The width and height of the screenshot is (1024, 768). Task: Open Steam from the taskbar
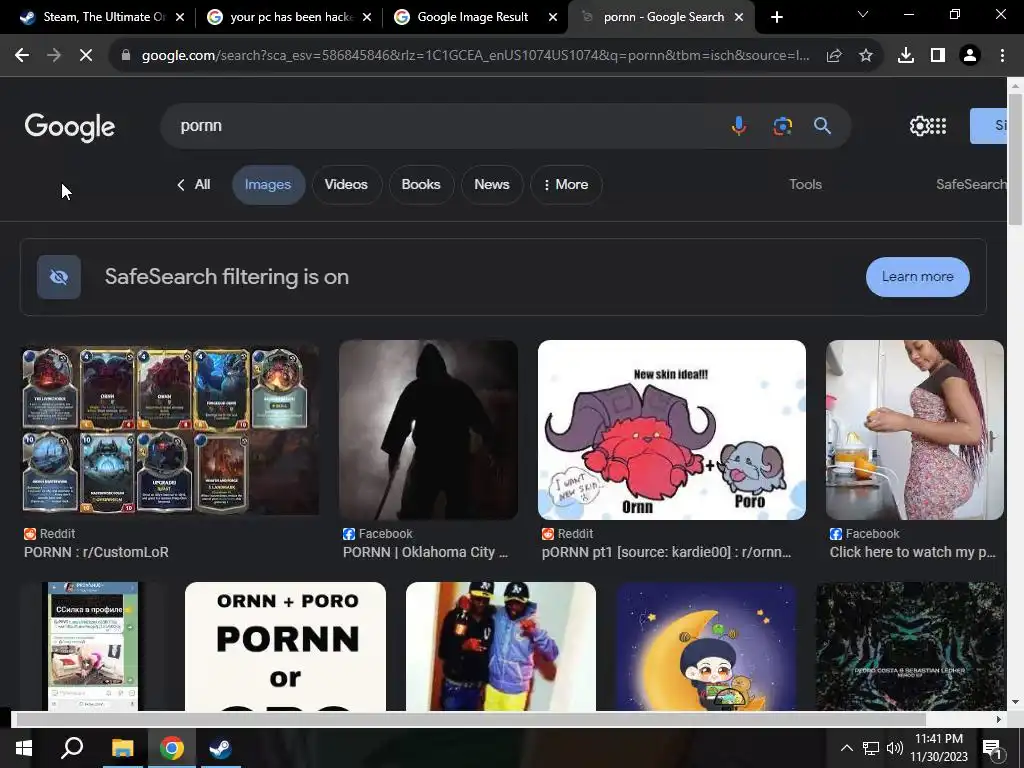tap(220, 748)
